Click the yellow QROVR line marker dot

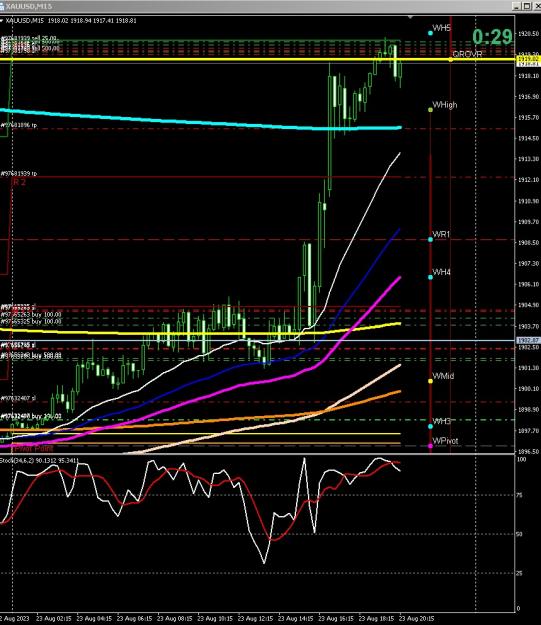coord(451,60)
